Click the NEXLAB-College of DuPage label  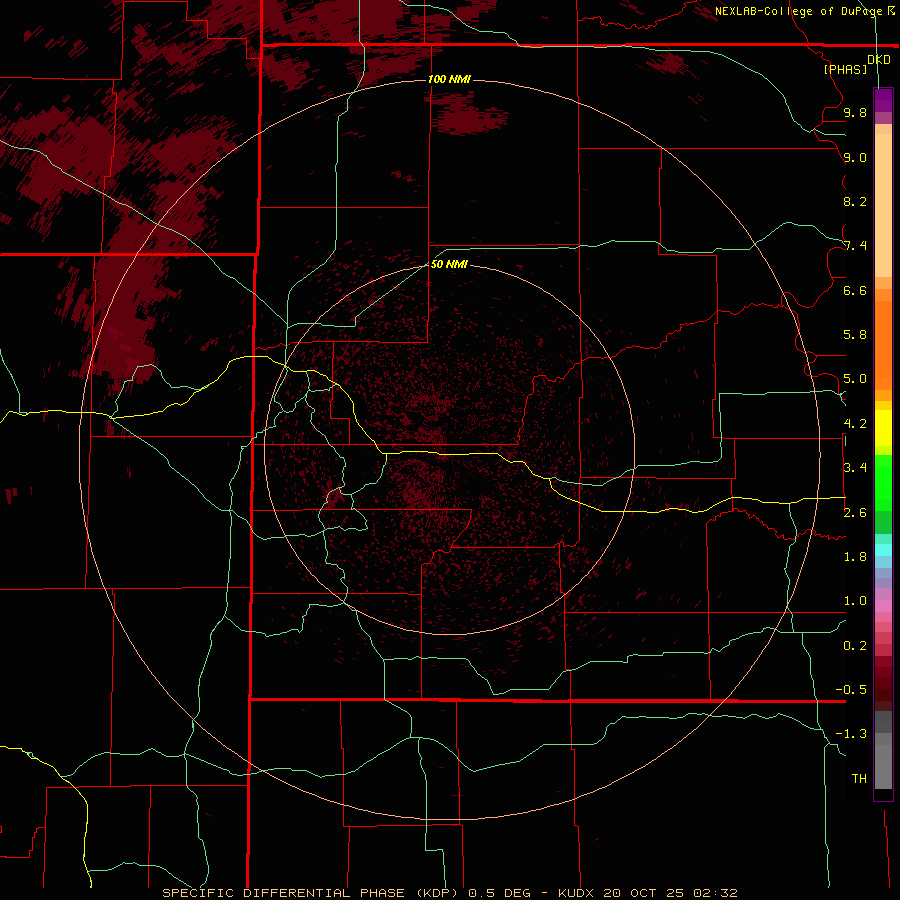800,11
